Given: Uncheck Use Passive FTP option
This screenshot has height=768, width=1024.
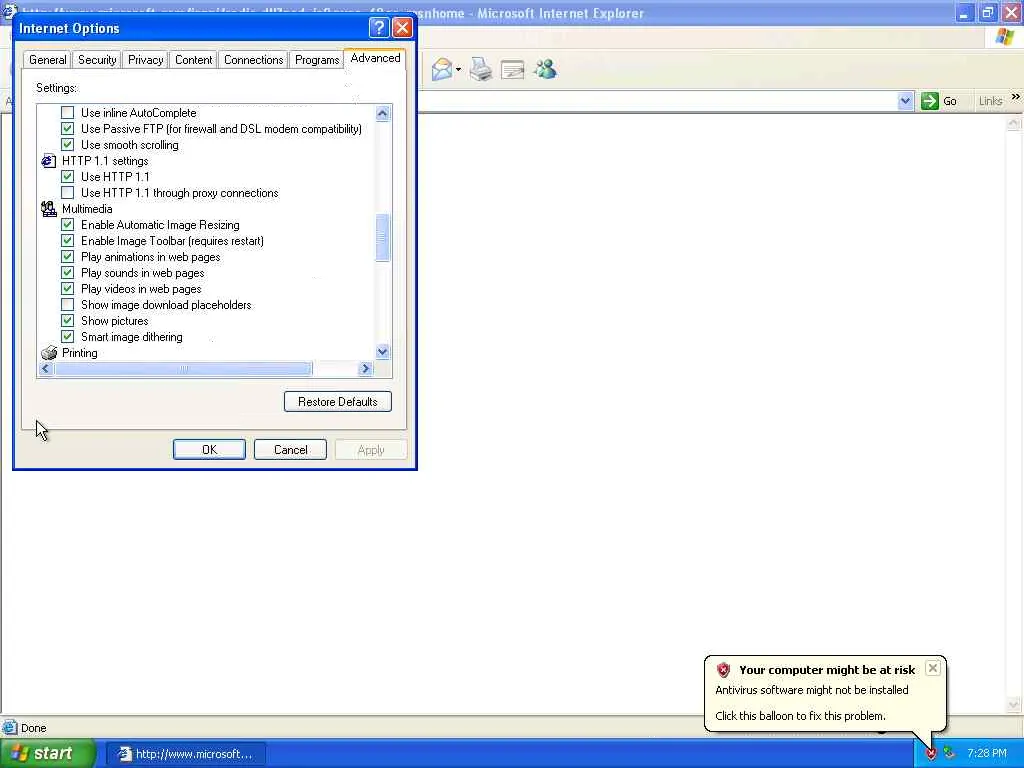Looking at the screenshot, I should click(x=67, y=129).
